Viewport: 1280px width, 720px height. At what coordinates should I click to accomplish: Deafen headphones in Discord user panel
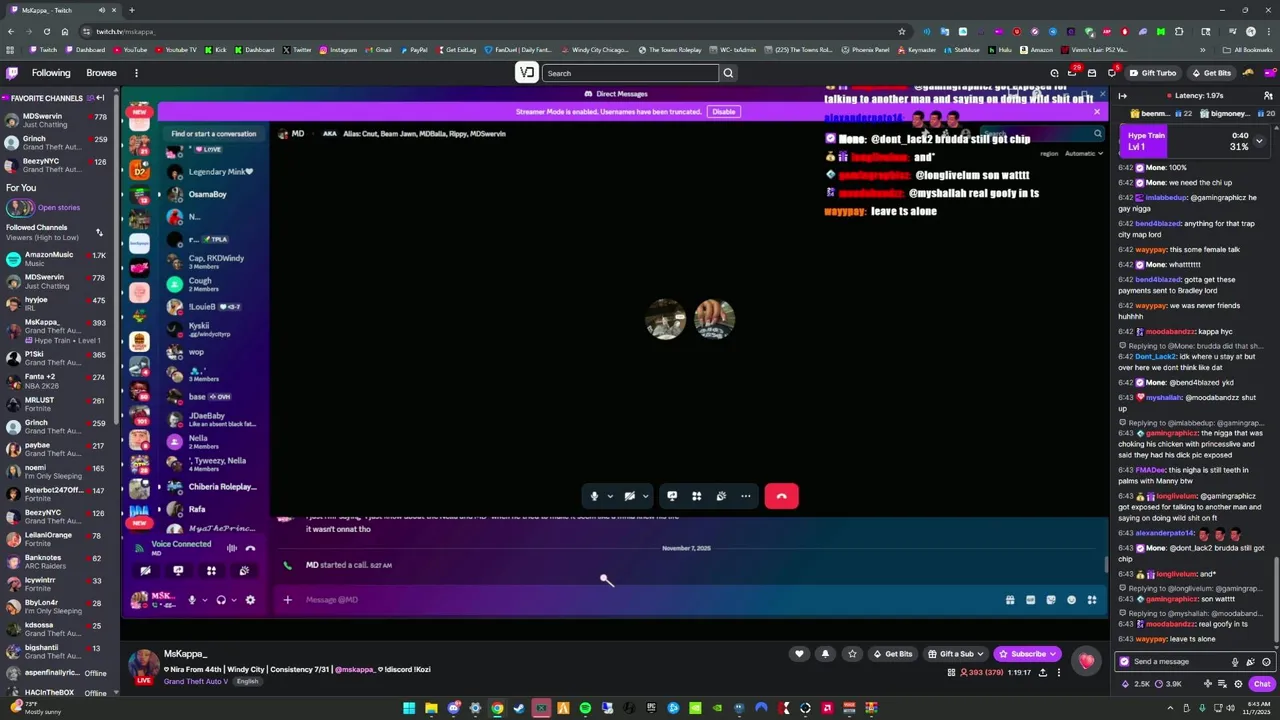221,600
